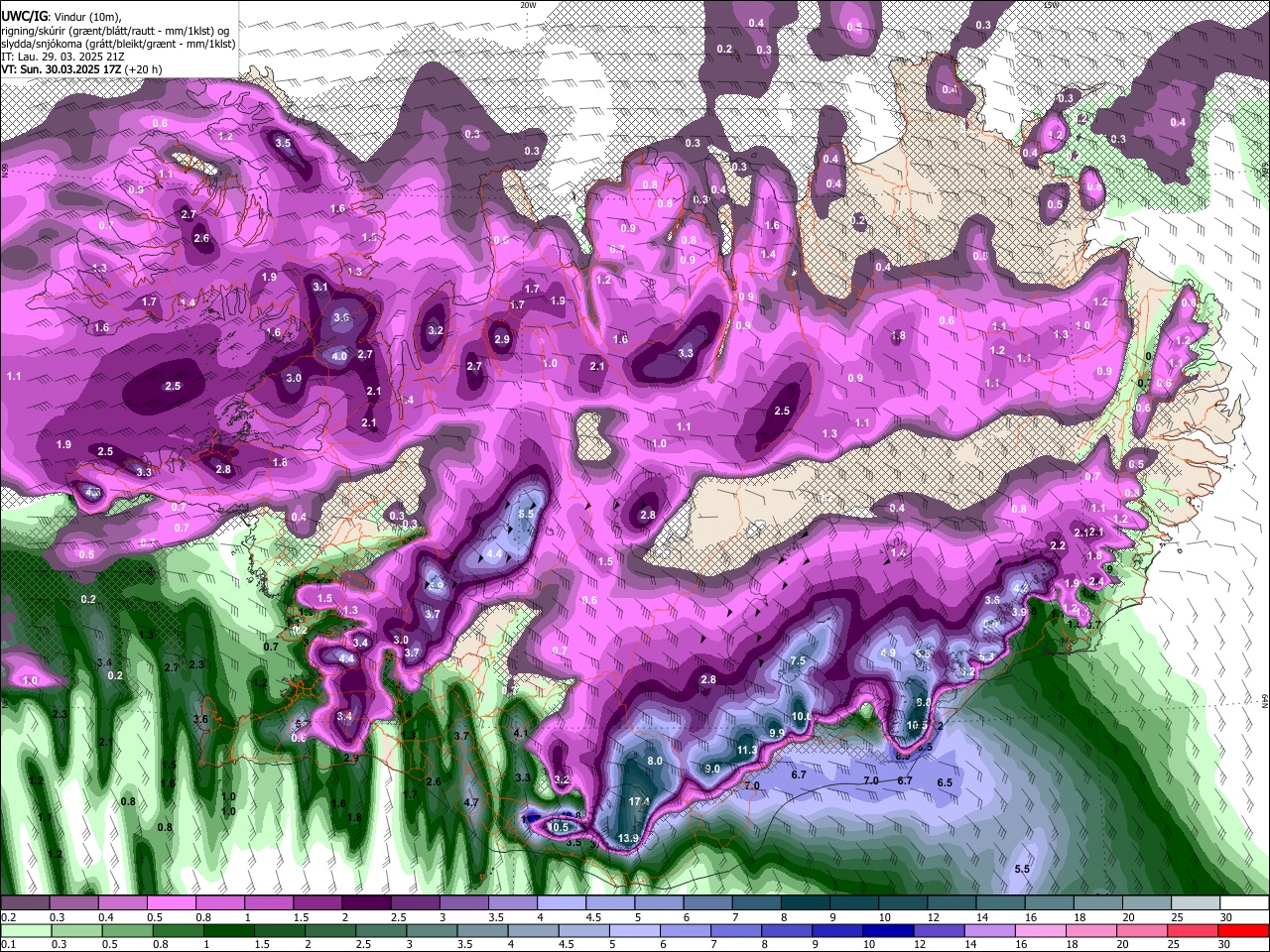This screenshot has width=1270, height=952.
Task: Click the 8.0 precipitation value label
Action: click(x=655, y=761)
